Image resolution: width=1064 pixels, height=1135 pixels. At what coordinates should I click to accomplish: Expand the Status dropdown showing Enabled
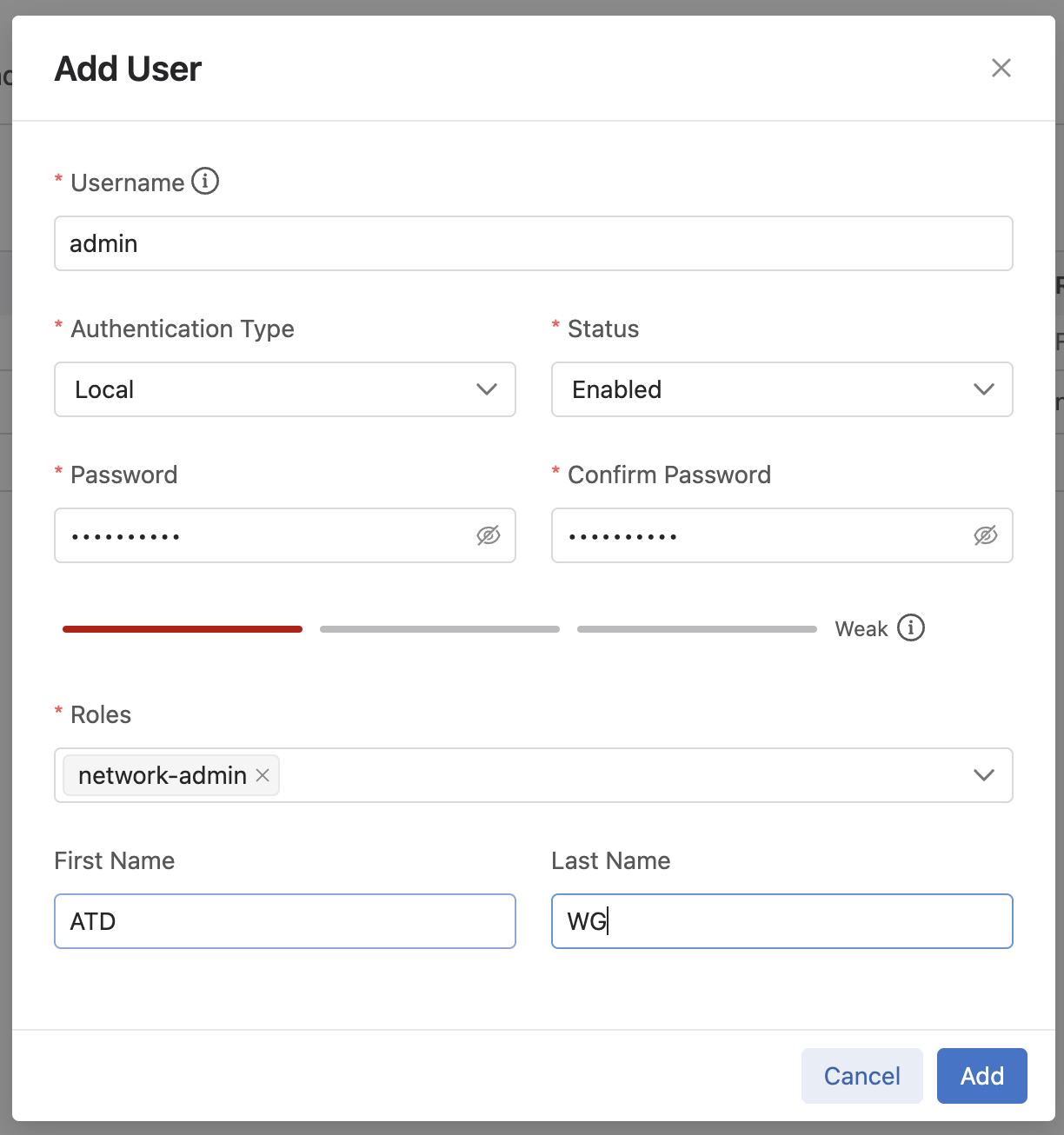[x=781, y=389]
